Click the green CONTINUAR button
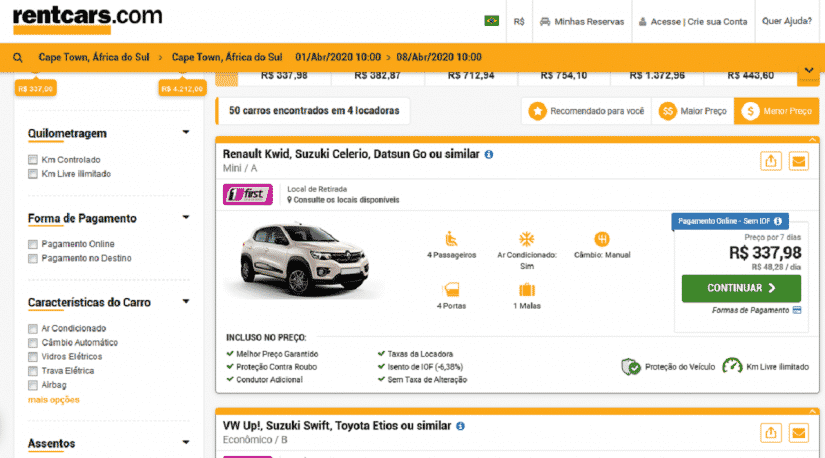The image size is (825, 458). 741,288
